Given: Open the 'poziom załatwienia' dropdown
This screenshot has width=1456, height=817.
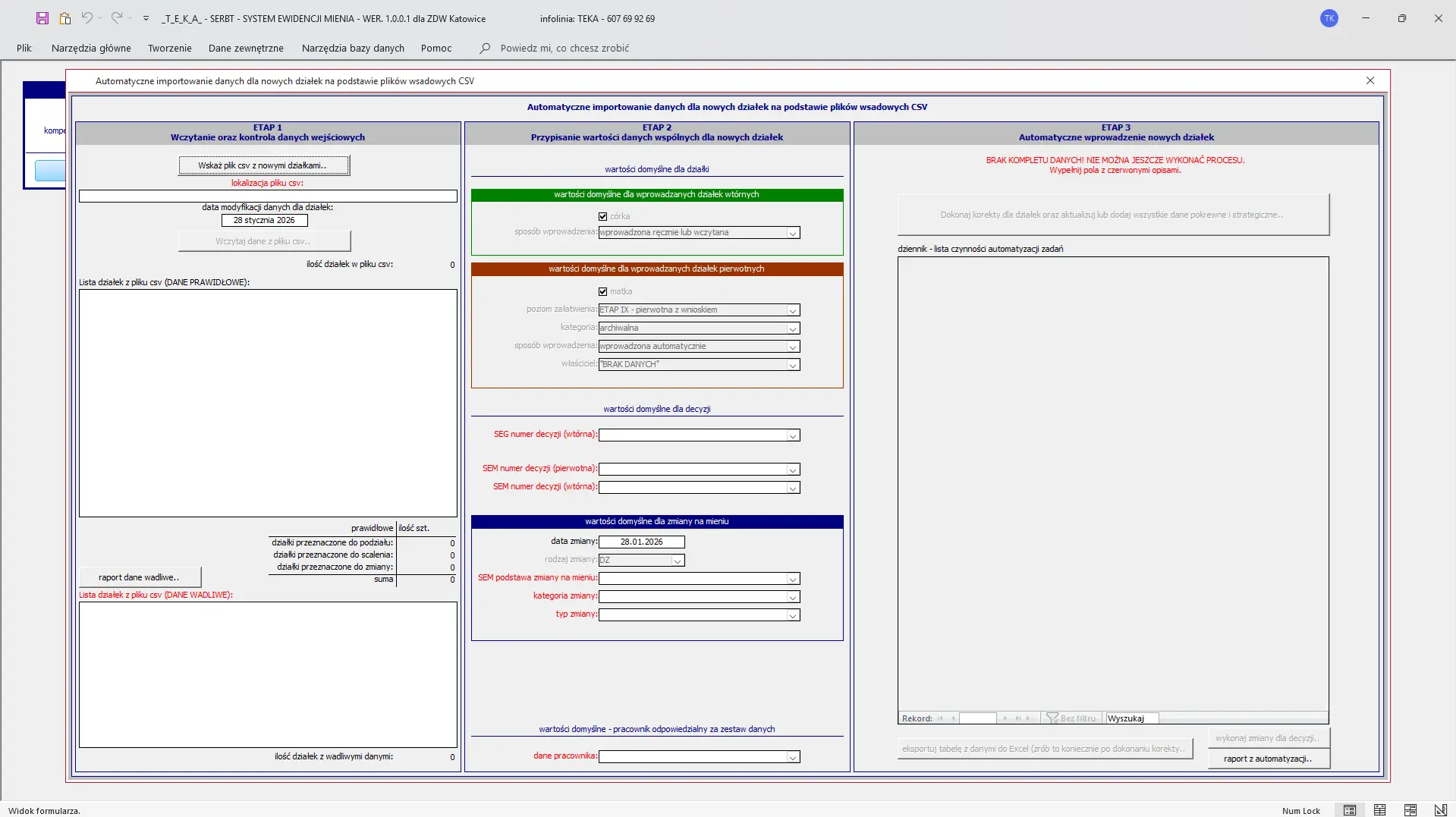Looking at the screenshot, I should [793, 310].
